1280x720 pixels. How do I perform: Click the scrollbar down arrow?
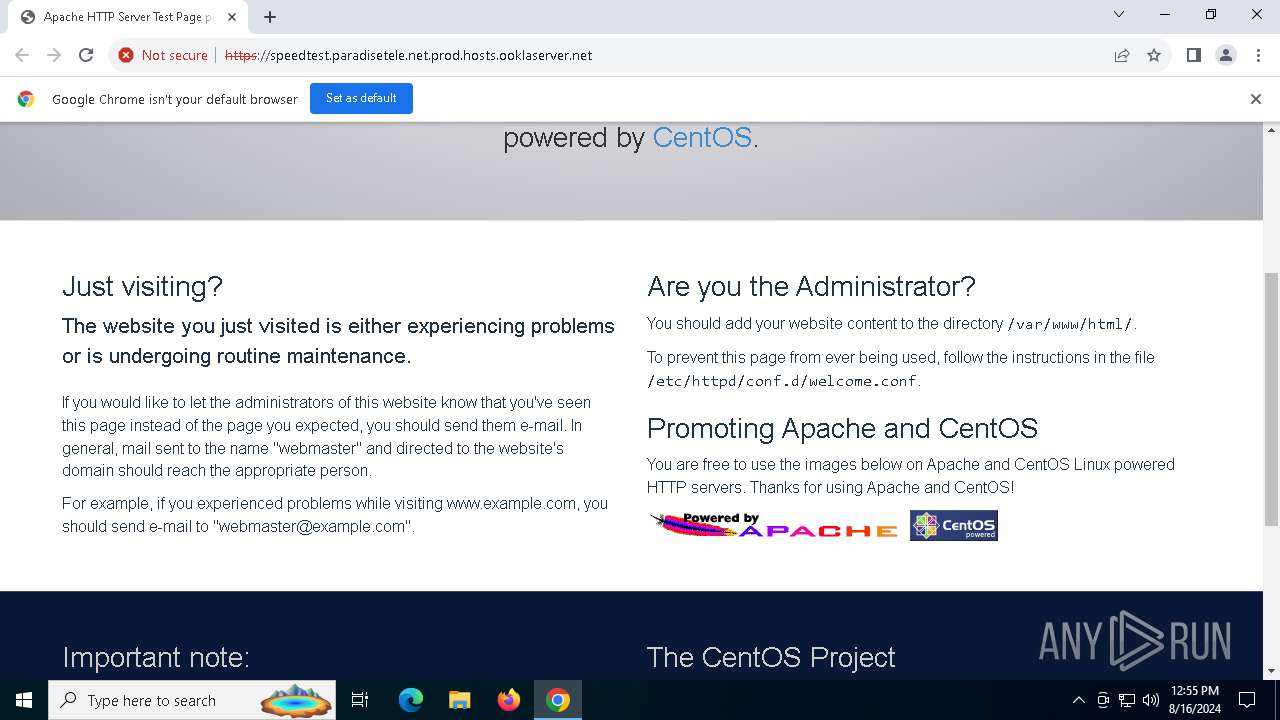1271,671
